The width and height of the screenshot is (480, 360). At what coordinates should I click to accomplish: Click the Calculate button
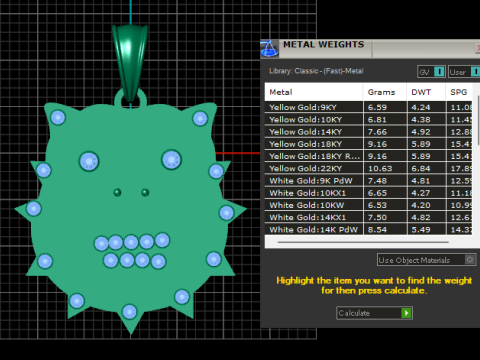point(374,313)
